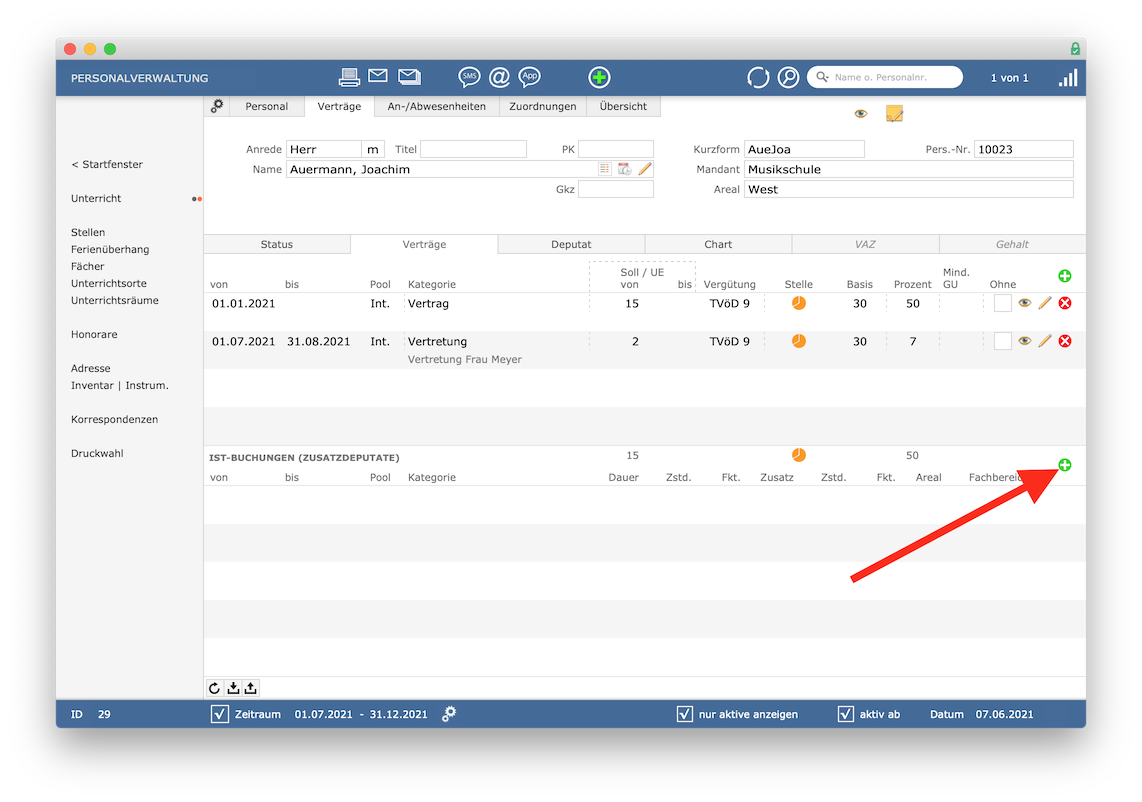
Task: Edit the Vertrag row with pencil icon
Action: (1044, 303)
